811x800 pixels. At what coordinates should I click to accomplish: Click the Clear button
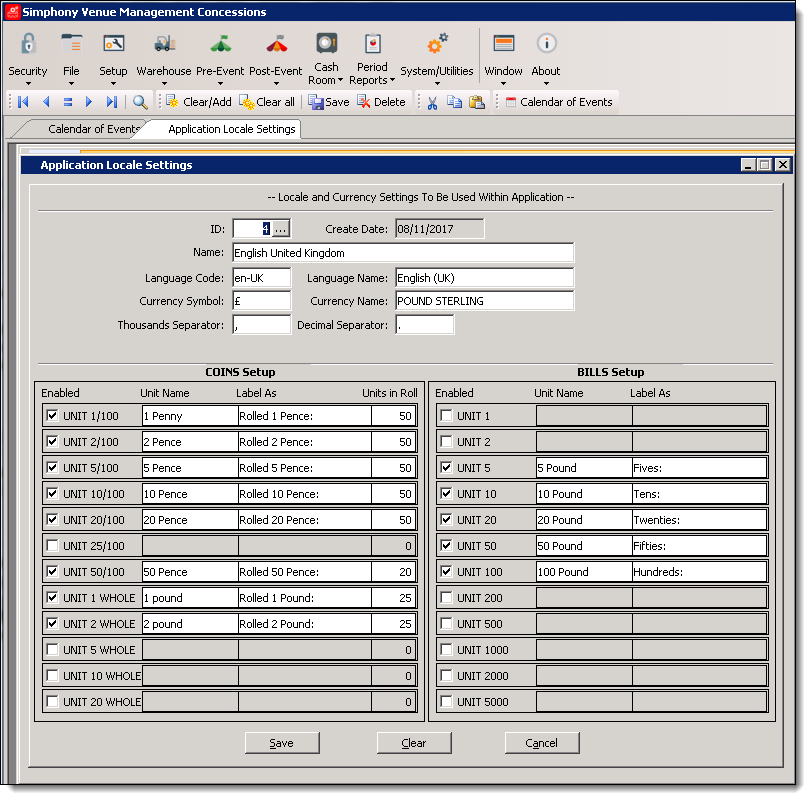[414, 743]
